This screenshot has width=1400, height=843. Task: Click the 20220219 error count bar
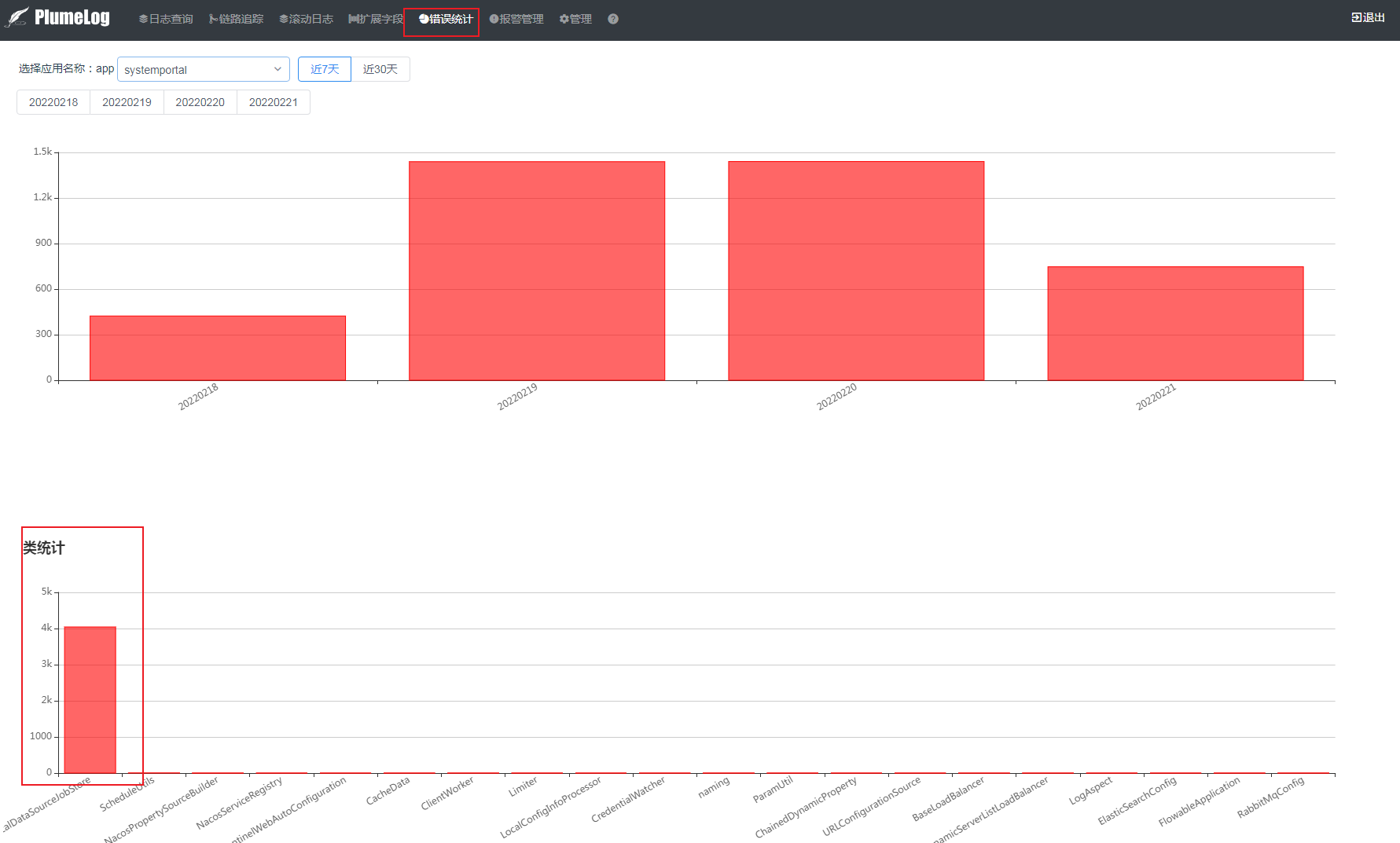click(537, 271)
